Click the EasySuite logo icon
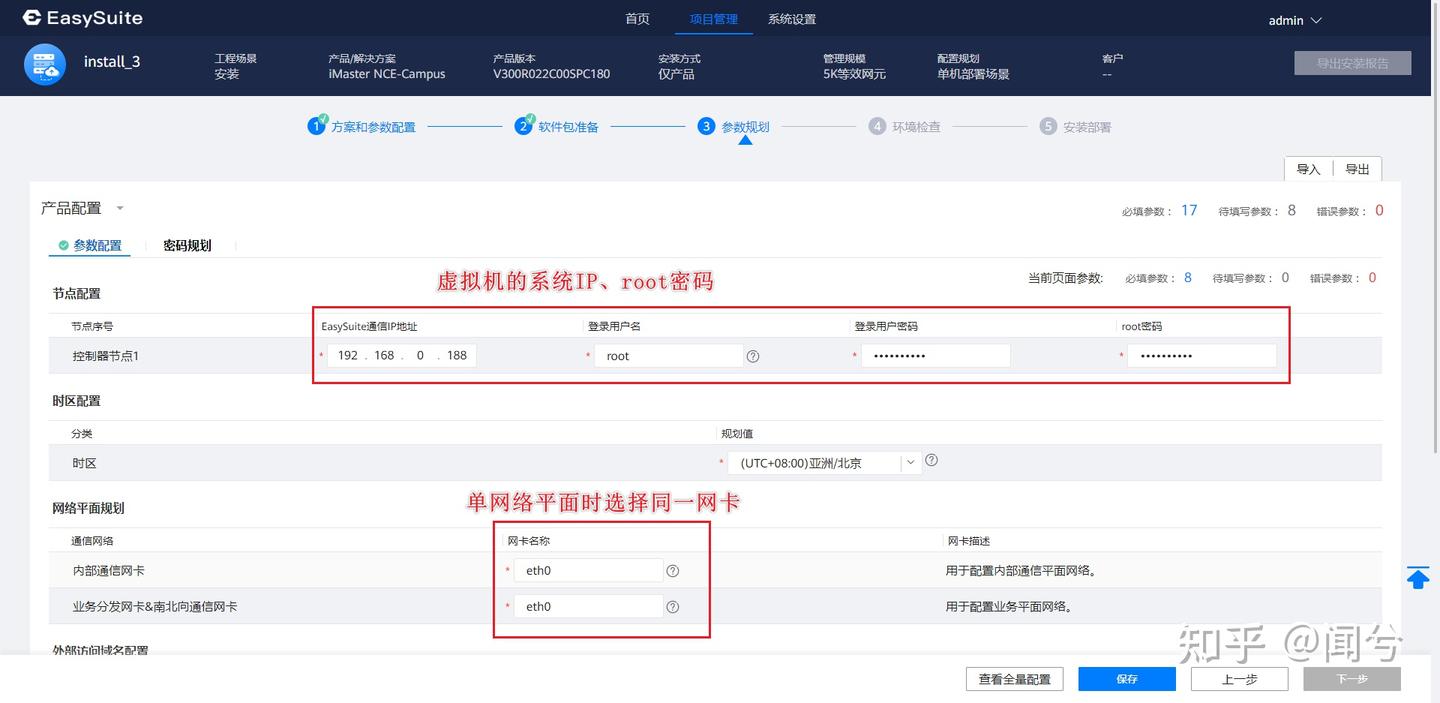 click(30, 17)
